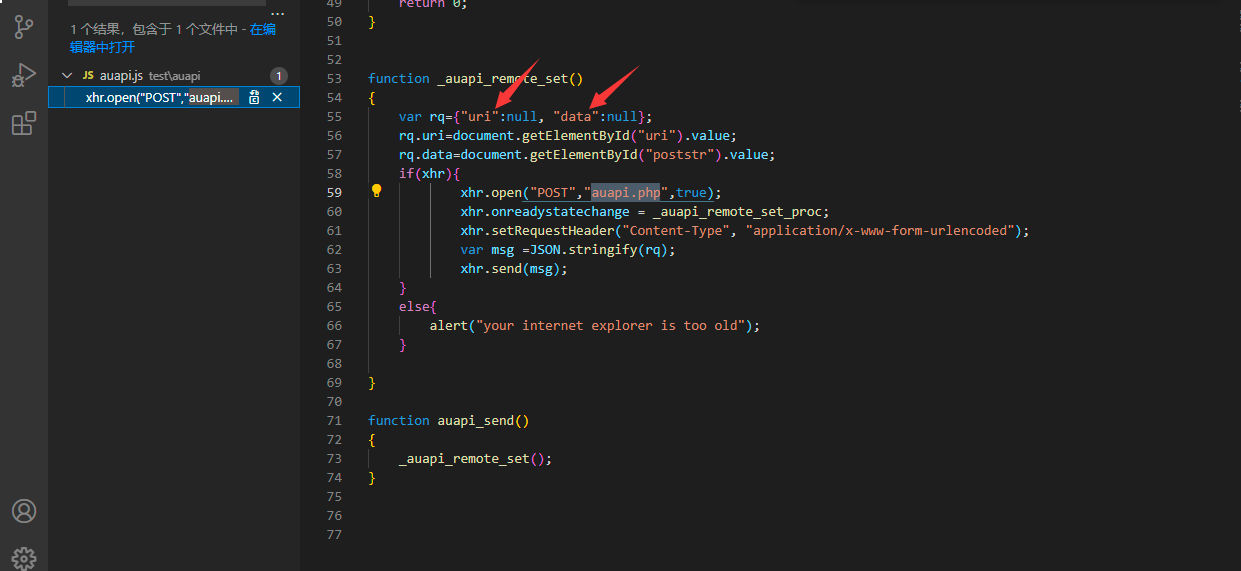Image resolution: width=1241 pixels, height=571 pixels.
Task: Click the 'else{' keyword on line 65
Action: (x=418, y=306)
